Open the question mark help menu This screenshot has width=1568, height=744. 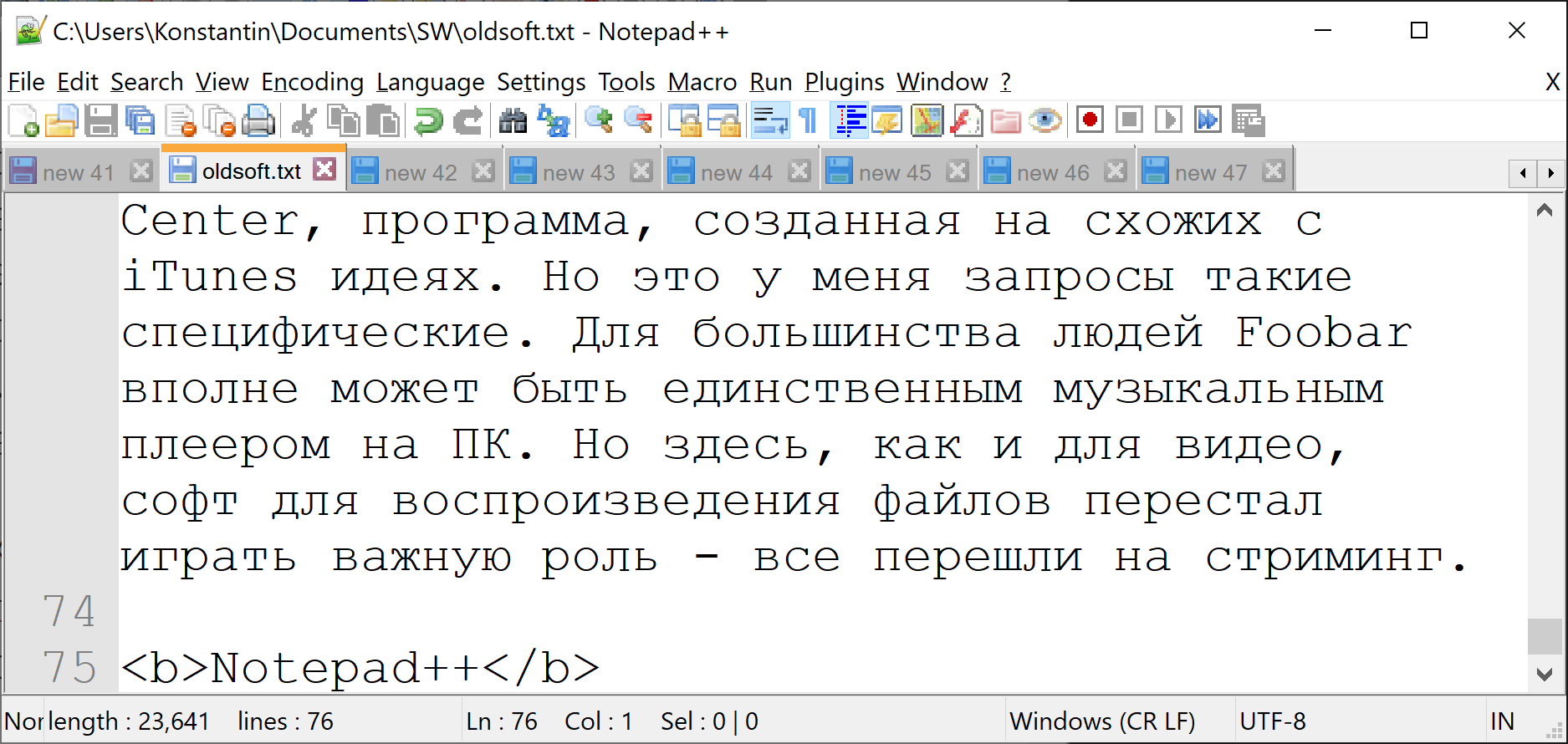pos(1006,82)
